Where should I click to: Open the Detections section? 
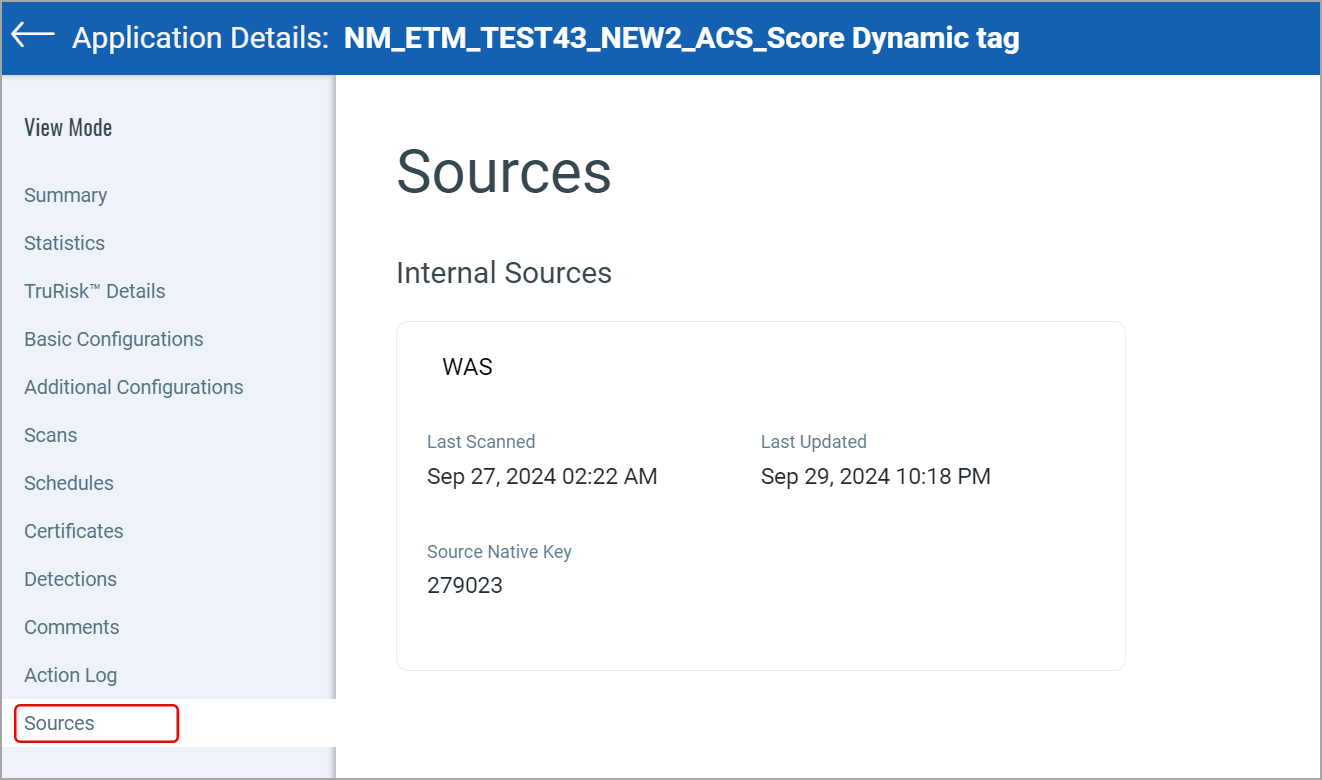point(70,579)
